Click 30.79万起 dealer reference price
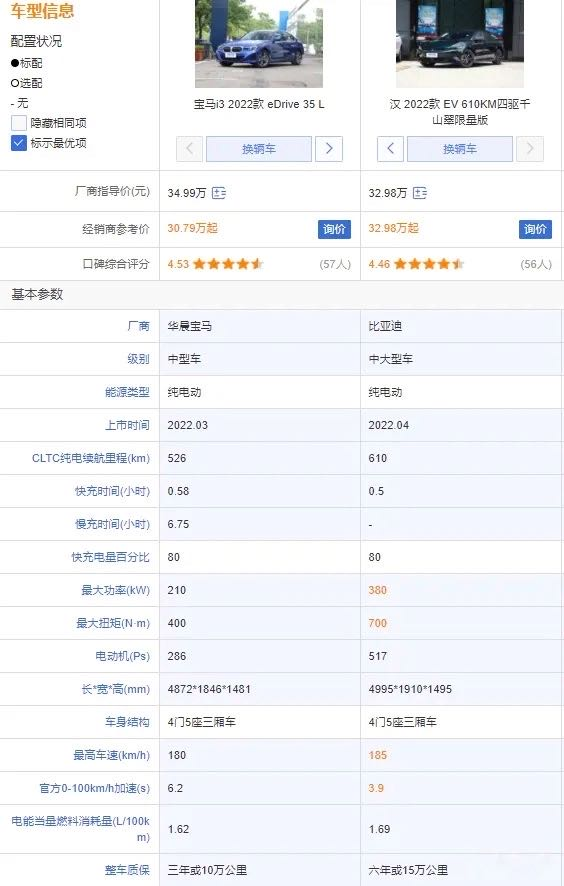Viewport: 564px width, 886px height. pos(193,228)
